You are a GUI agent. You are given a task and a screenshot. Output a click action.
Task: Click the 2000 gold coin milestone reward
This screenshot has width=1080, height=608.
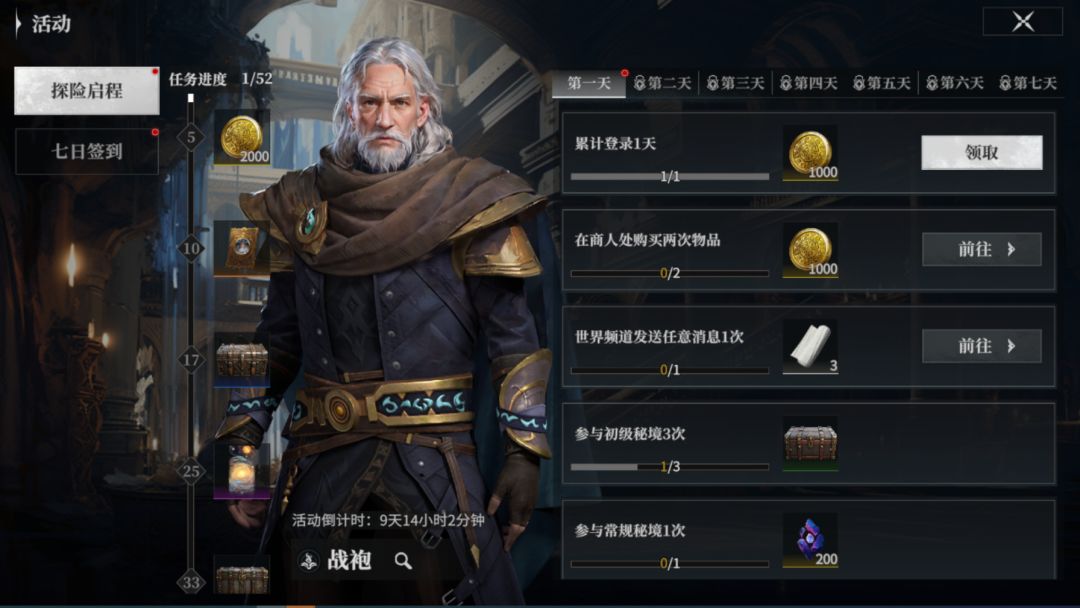click(242, 138)
